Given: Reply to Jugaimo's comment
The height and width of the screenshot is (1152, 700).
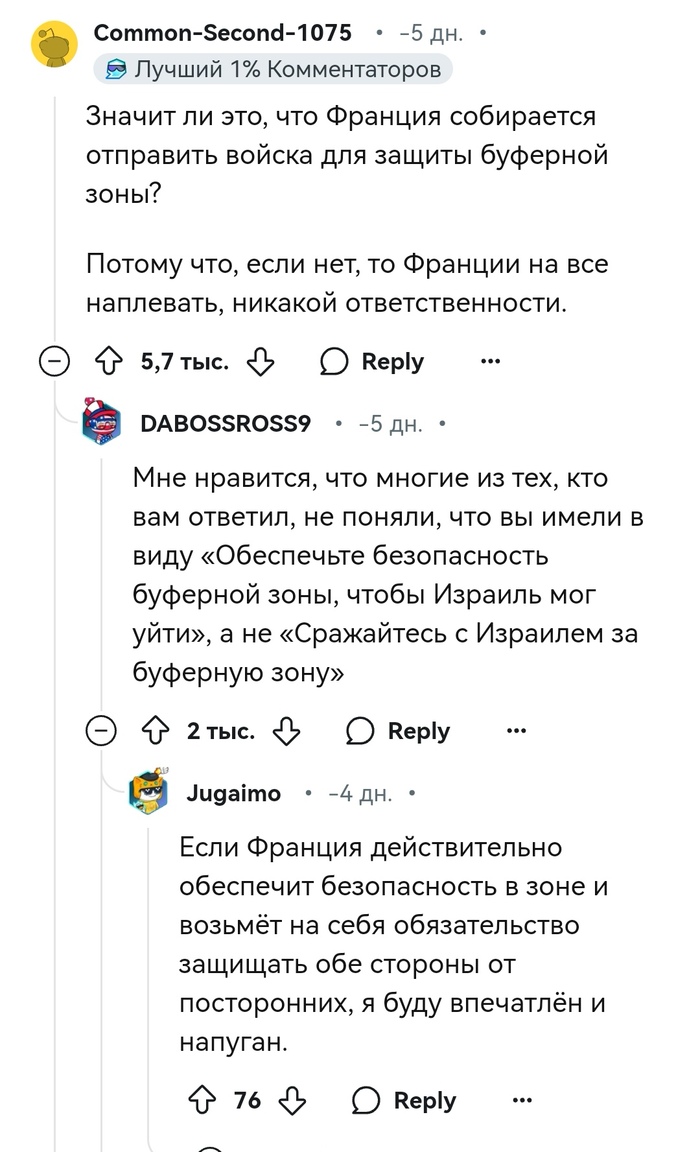Looking at the screenshot, I should [x=404, y=1101].
